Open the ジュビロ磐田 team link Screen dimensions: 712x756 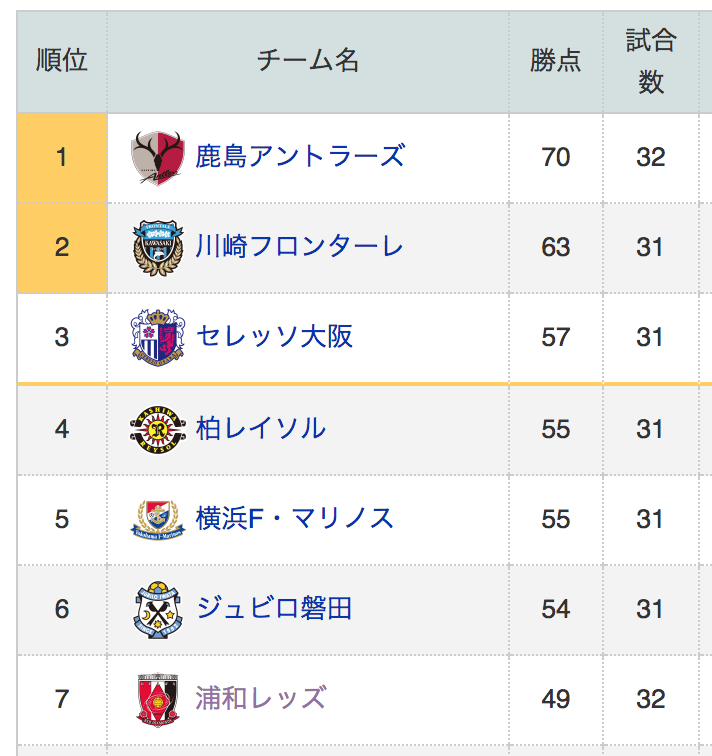pos(274,608)
